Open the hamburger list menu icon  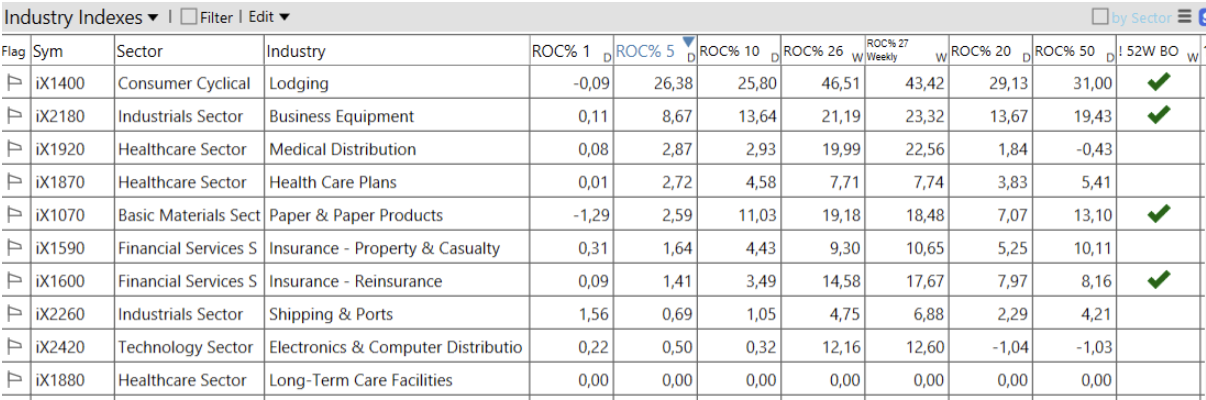(x=1184, y=17)
